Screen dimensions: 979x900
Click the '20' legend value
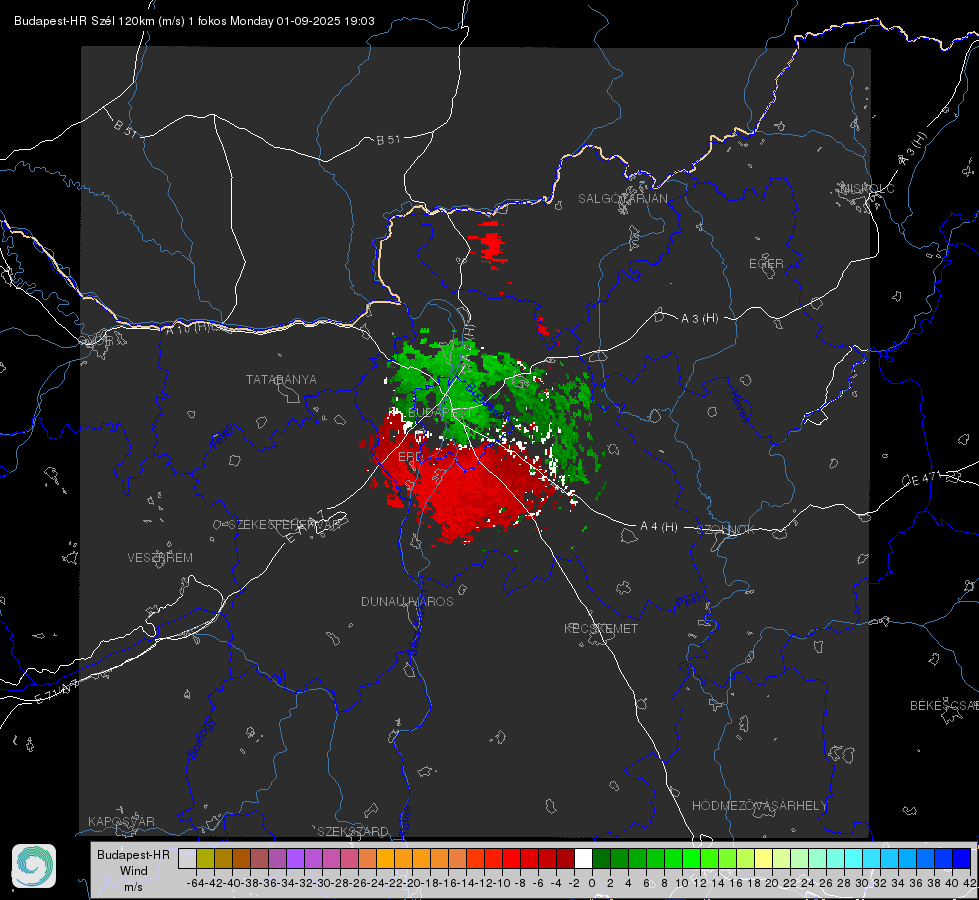[x=772, y=883]
